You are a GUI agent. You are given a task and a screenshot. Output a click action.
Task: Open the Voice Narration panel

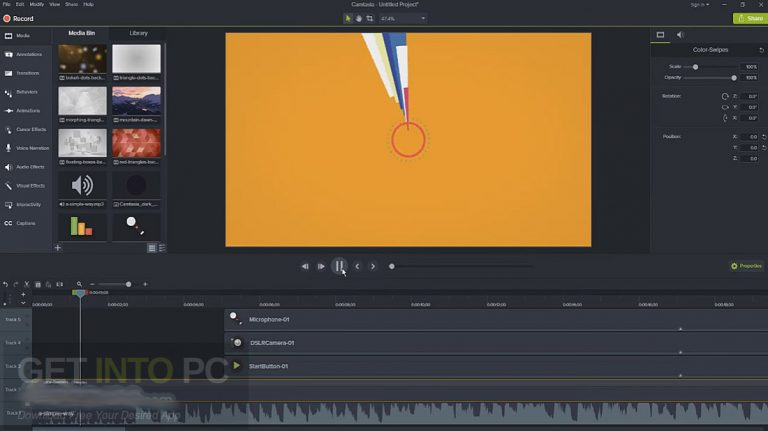(x=26, y=148)
